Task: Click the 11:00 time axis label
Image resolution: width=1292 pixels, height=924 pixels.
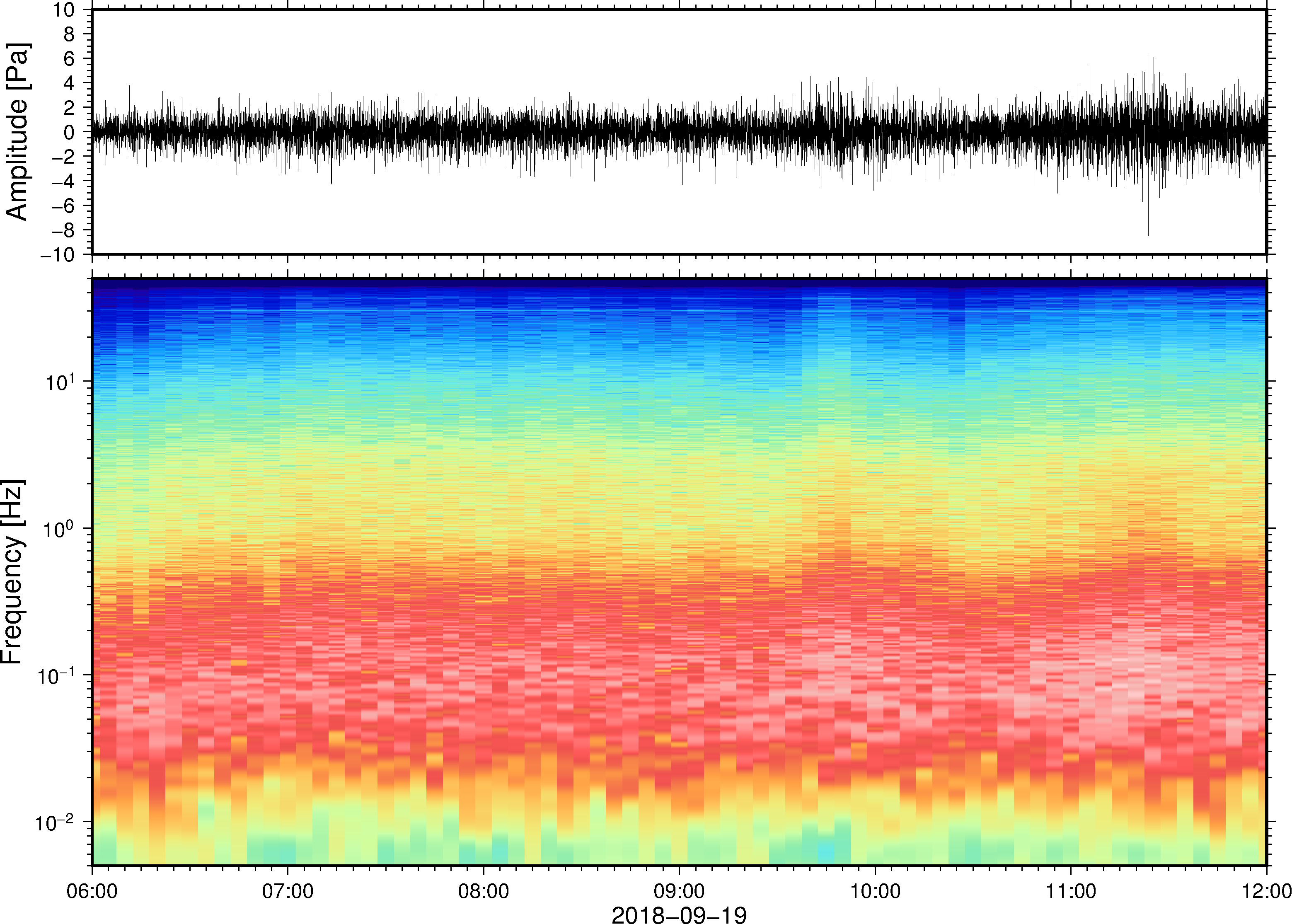Action: tap(1071, 891)
